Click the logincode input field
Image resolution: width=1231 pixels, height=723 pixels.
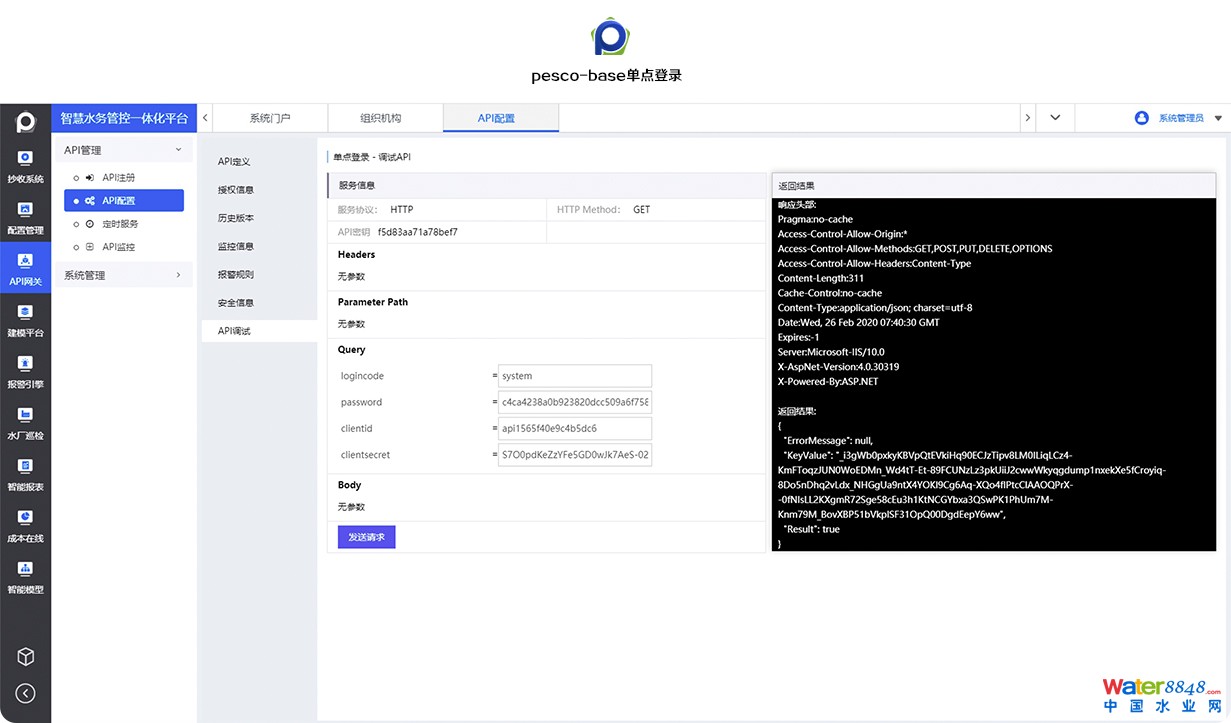[575, 376]
